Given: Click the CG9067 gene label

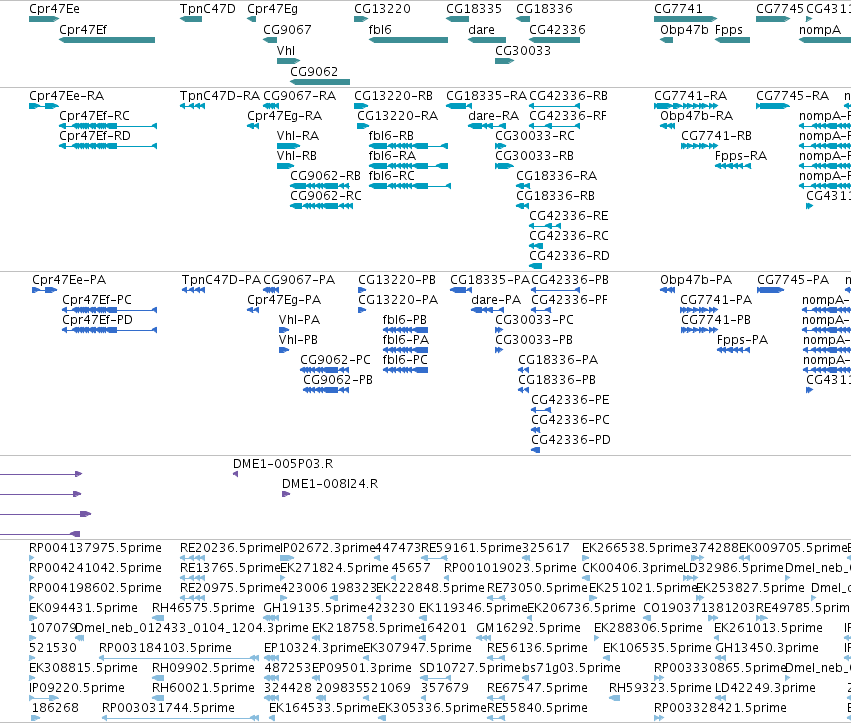Looking at the screenshot, I should 287,30.
